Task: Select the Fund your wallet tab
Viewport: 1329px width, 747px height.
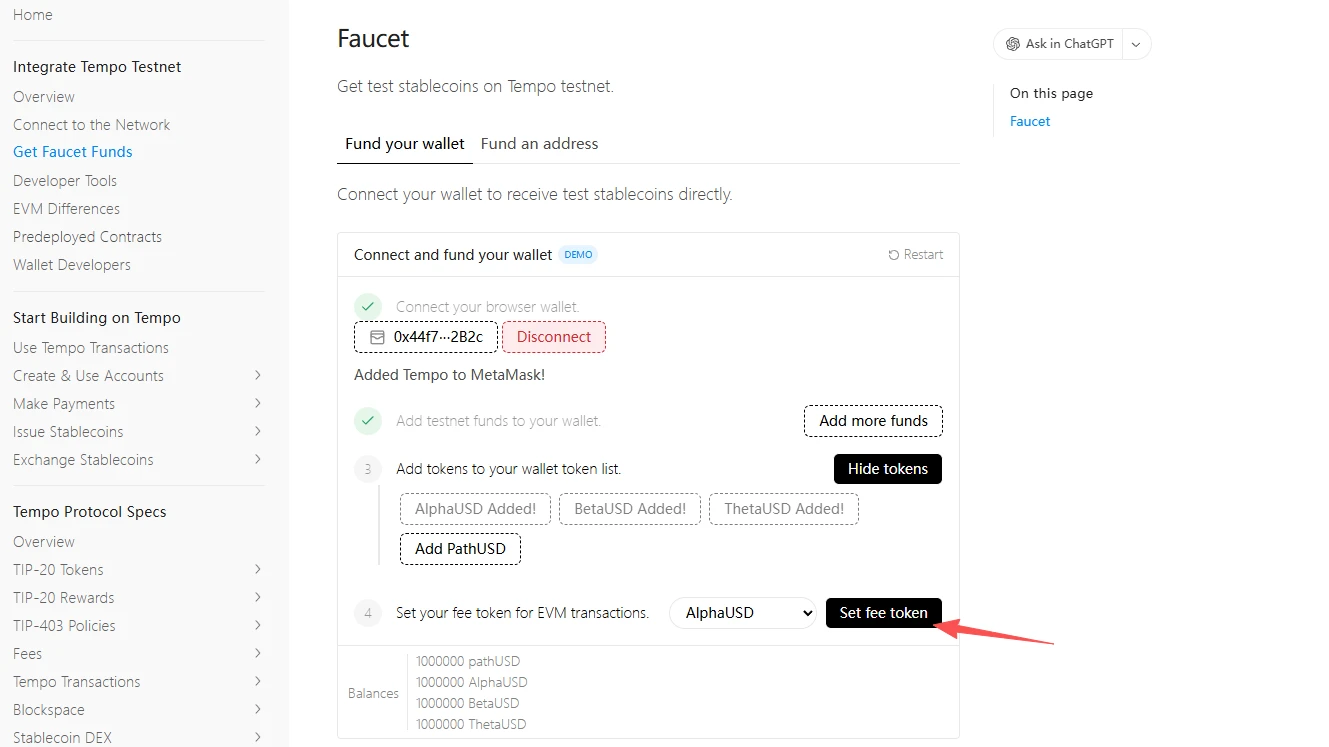Action: (x=404, y=144)
